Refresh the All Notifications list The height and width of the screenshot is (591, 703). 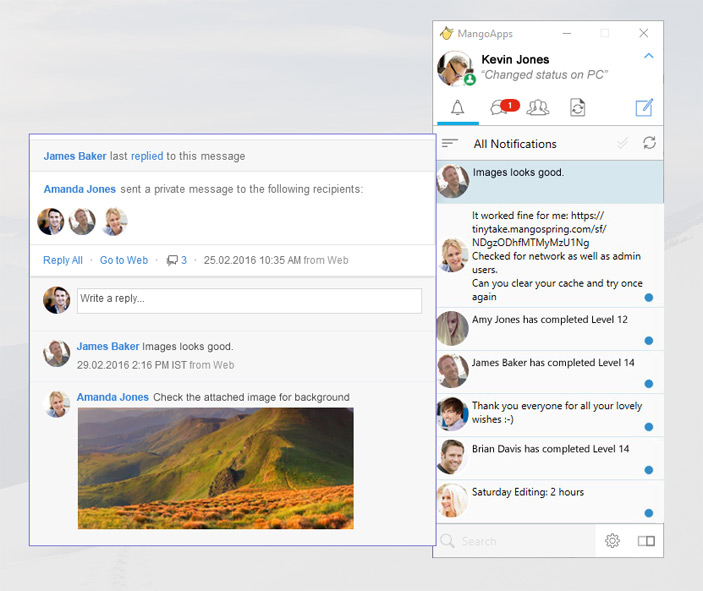click(649, 143)
